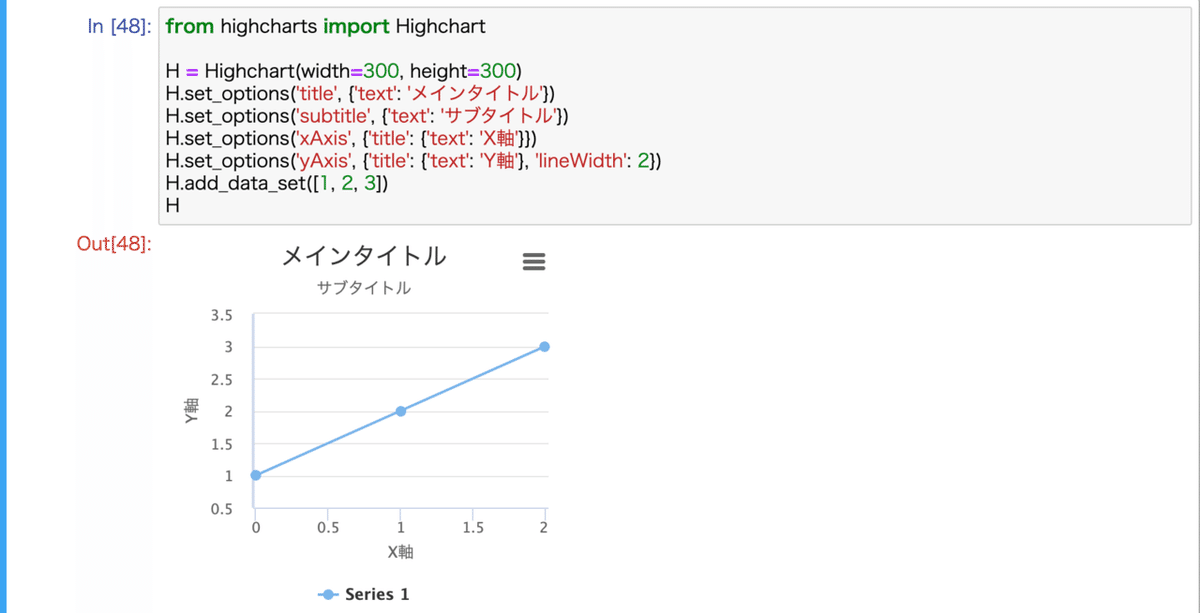
Task: Click the data point at x=0
Action: [255, 475]
